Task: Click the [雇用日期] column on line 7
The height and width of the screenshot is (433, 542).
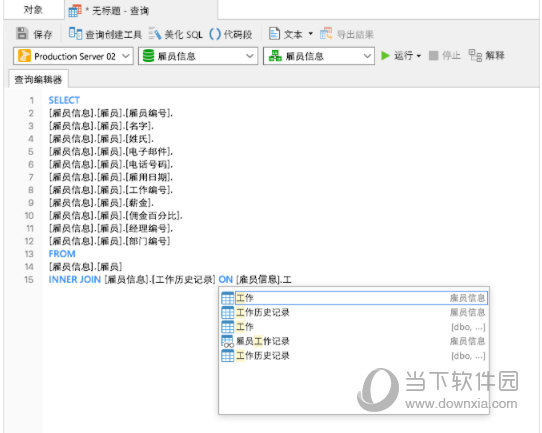Action: tap(149, 177)
